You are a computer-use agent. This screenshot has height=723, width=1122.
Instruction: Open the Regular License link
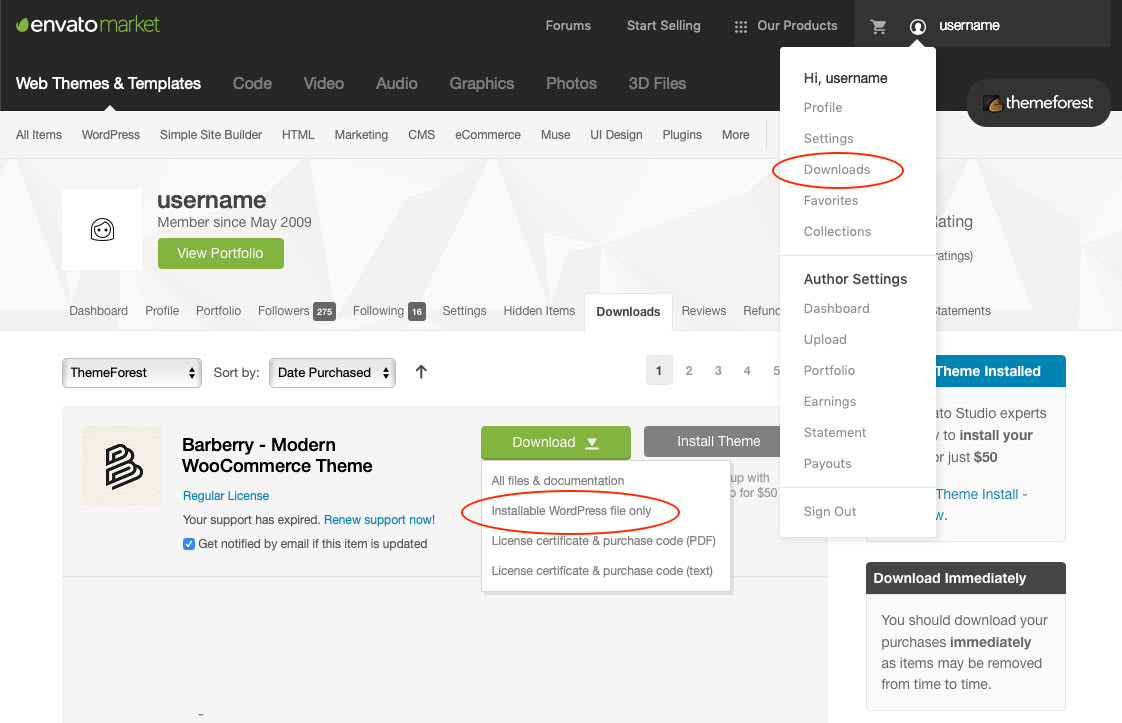click(225, 495)
